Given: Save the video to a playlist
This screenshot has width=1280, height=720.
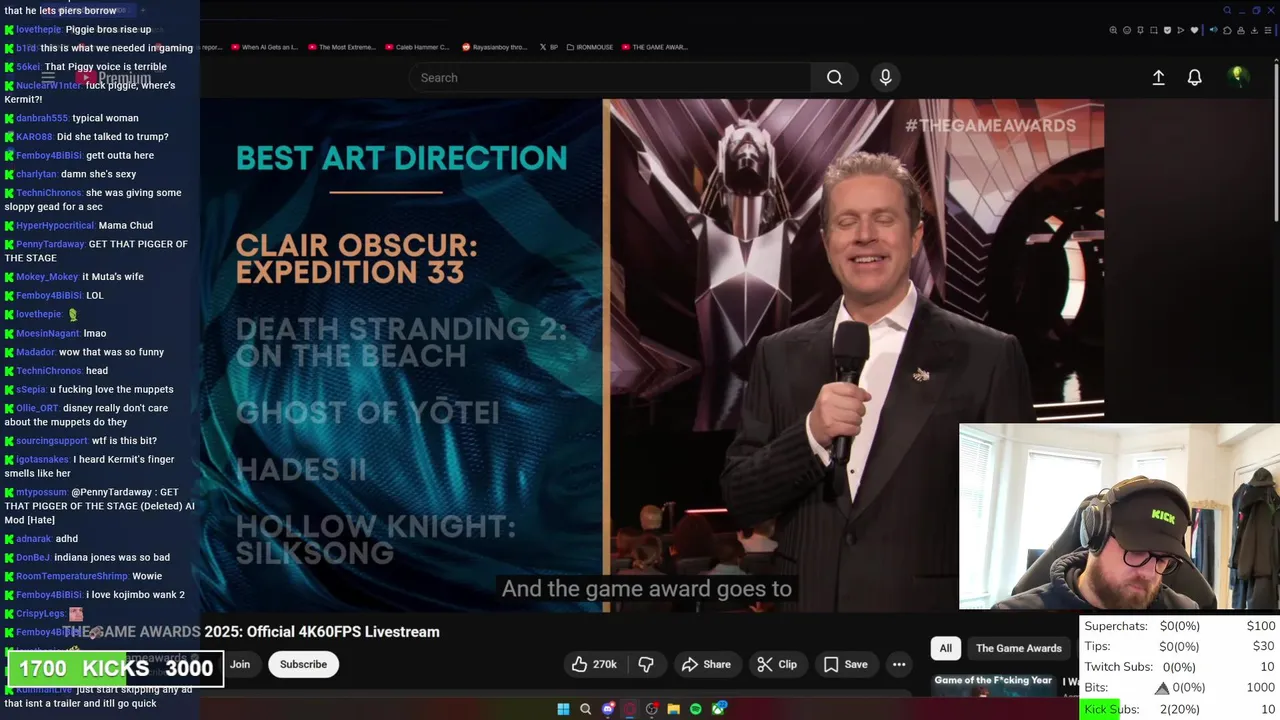Looking at the screenshot, I should coord(845,664).
